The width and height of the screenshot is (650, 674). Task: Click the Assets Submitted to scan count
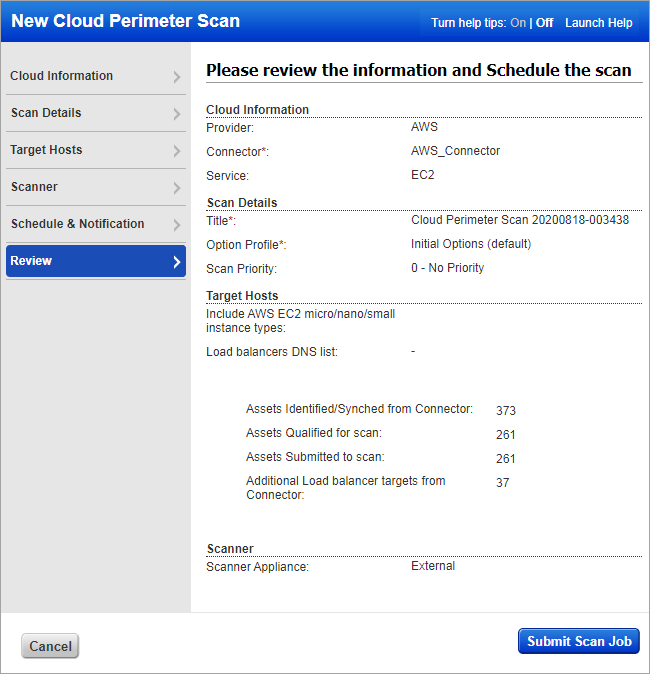click(x=506, y=459)
